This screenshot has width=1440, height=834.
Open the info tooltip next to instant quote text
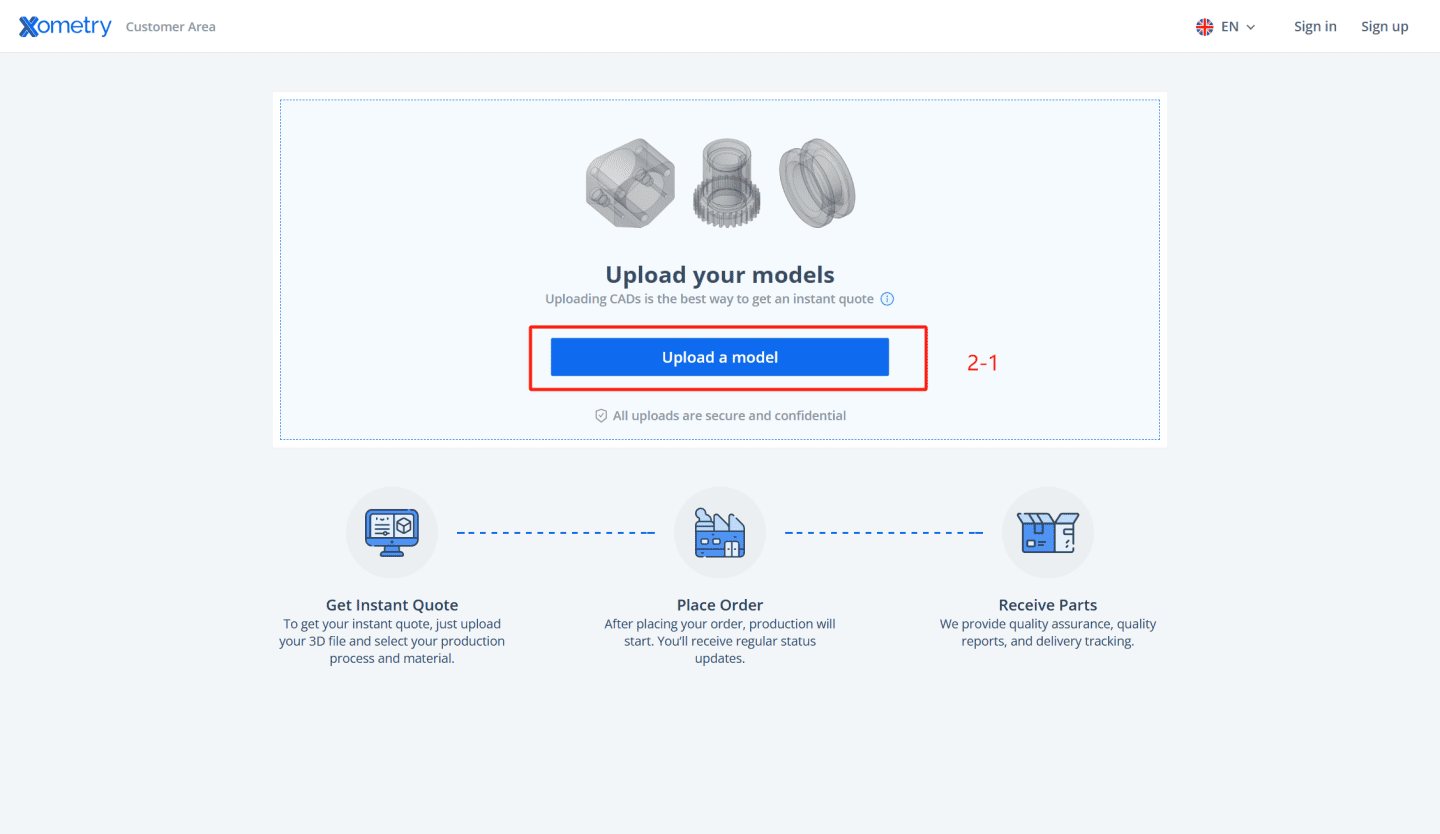click(888, 298)
